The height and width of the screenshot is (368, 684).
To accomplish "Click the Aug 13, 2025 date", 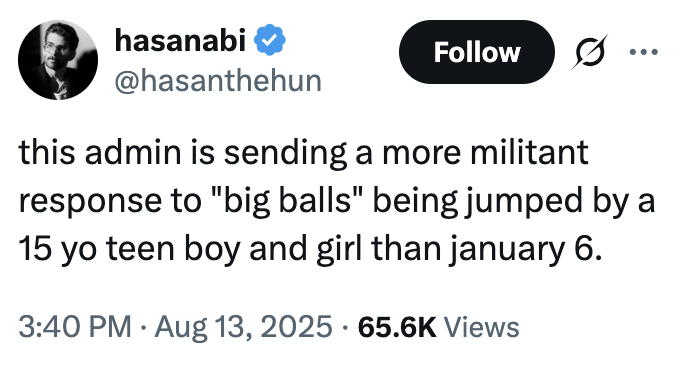I will point(243,327).
